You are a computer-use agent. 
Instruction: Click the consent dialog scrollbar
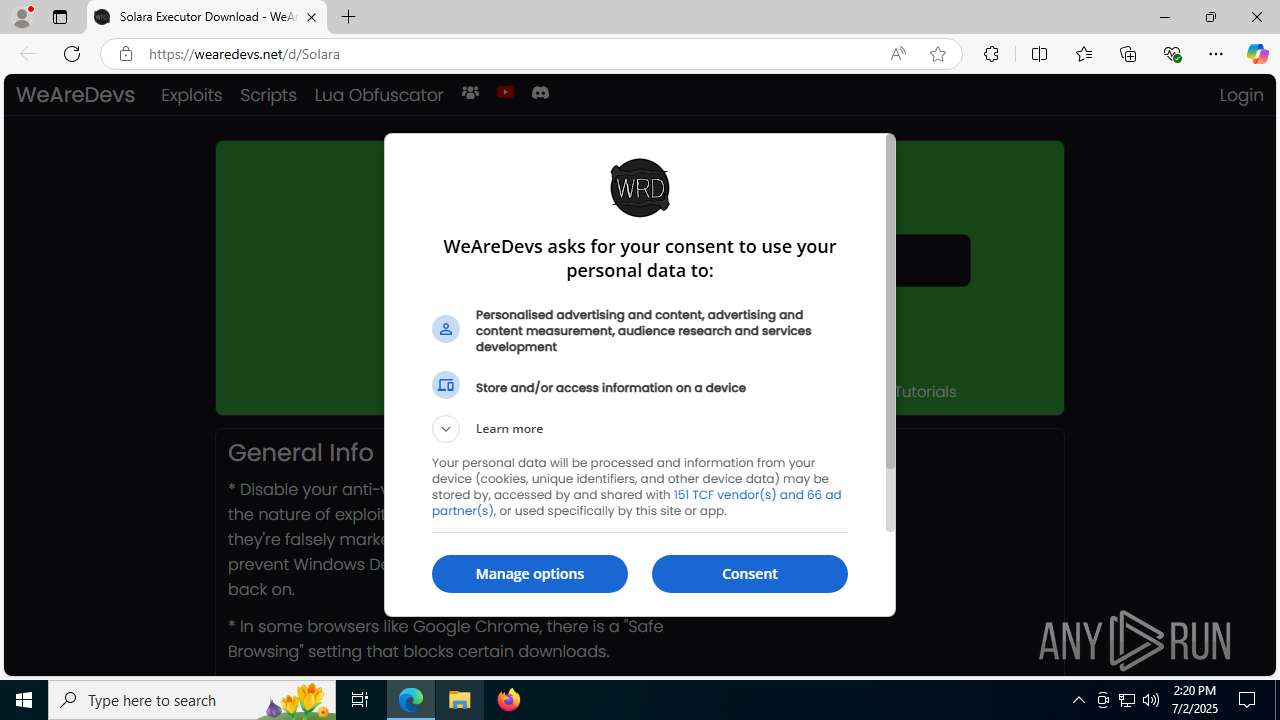coord(890,302)
